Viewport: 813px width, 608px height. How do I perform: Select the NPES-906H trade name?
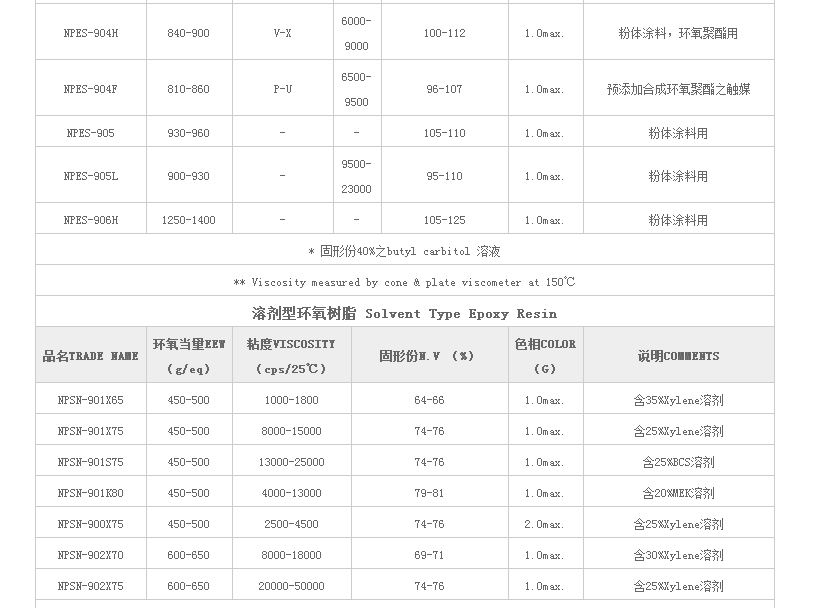click(91, 220)
